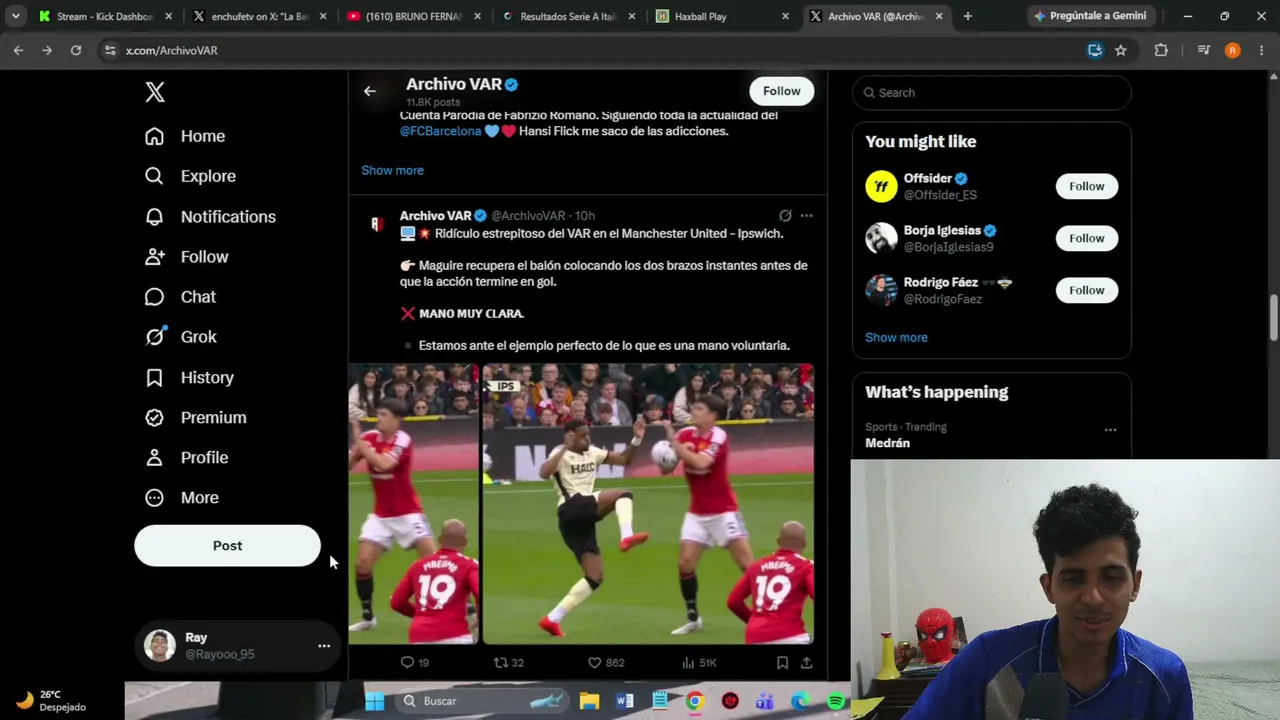
Task: Bookmark this page with the star icon
Action: 1121,50
